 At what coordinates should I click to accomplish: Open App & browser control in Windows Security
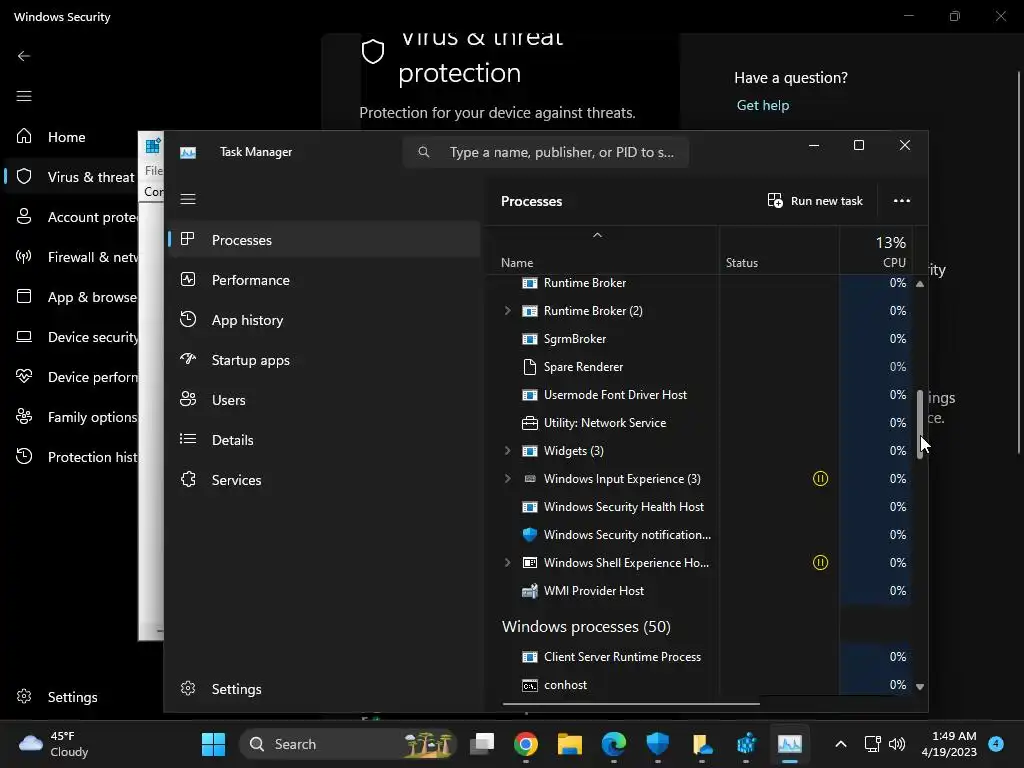(72, 297)
